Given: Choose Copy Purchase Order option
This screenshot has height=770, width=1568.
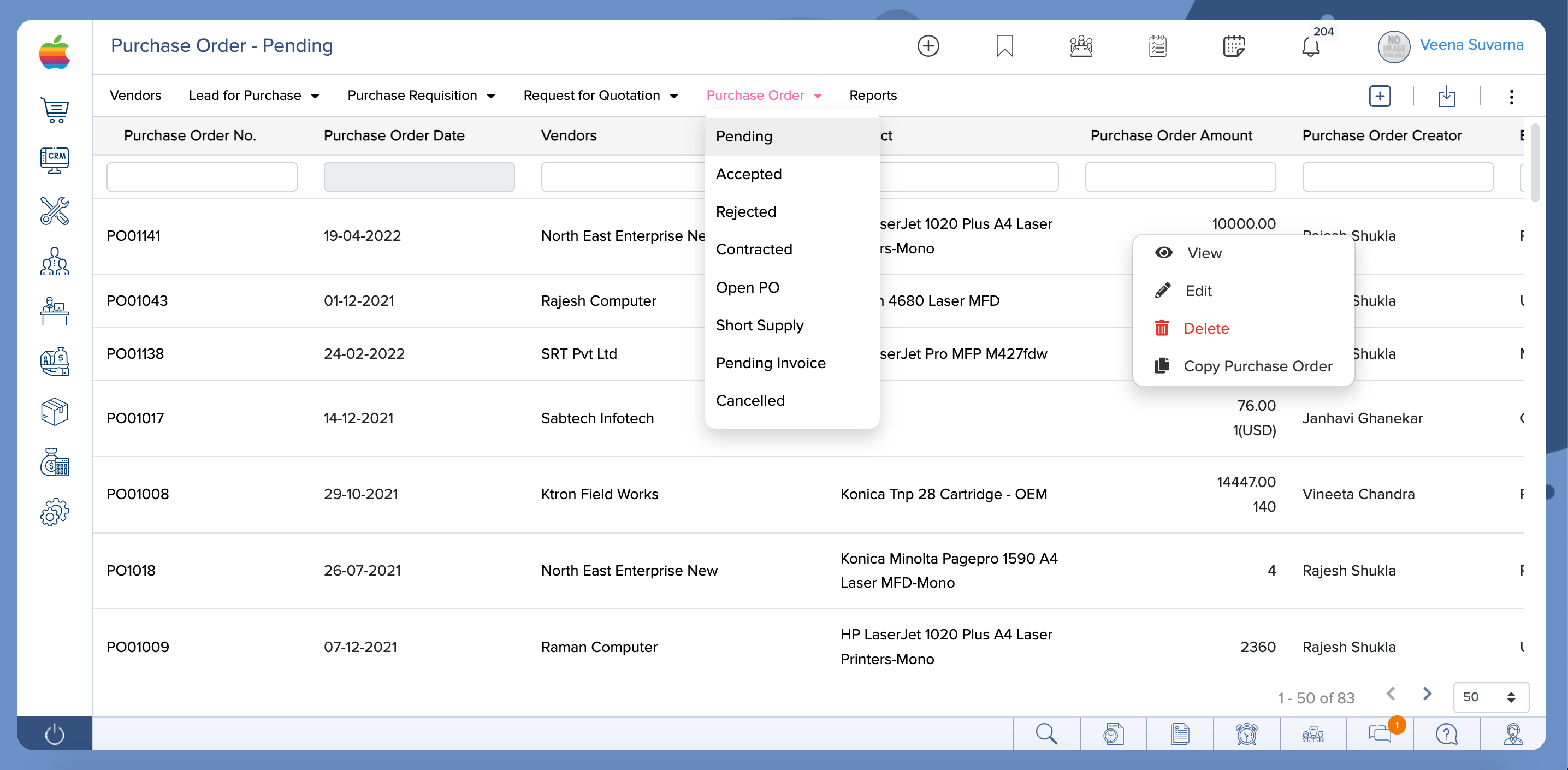Looking at the screenshot, I should pyautogui.click(x=1243, y=366).
